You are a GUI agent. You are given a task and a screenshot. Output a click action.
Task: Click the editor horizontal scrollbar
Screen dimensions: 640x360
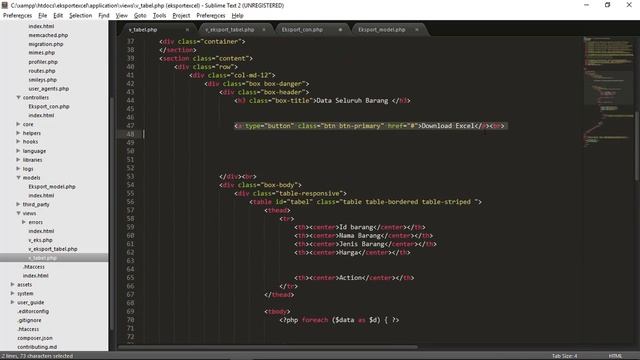268,348
